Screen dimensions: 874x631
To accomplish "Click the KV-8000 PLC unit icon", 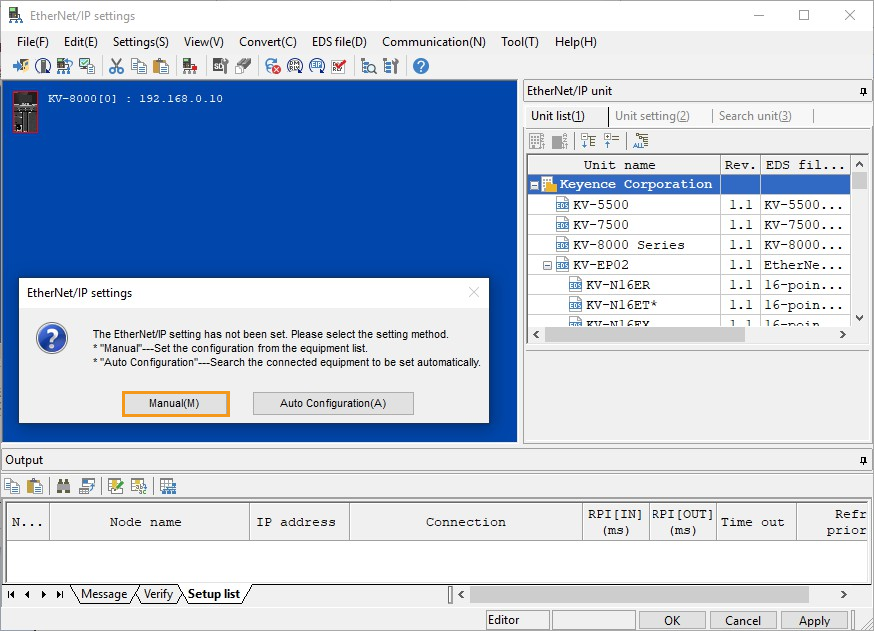I will (x=25, y=112).
